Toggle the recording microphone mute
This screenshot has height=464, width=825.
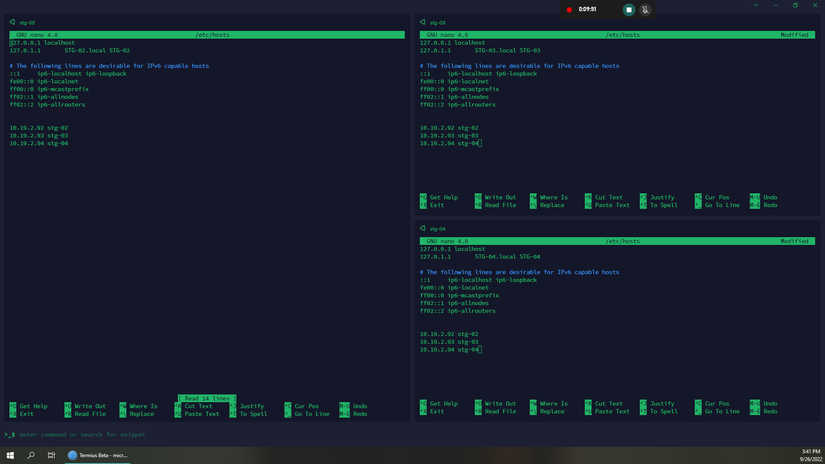(645, 9)
